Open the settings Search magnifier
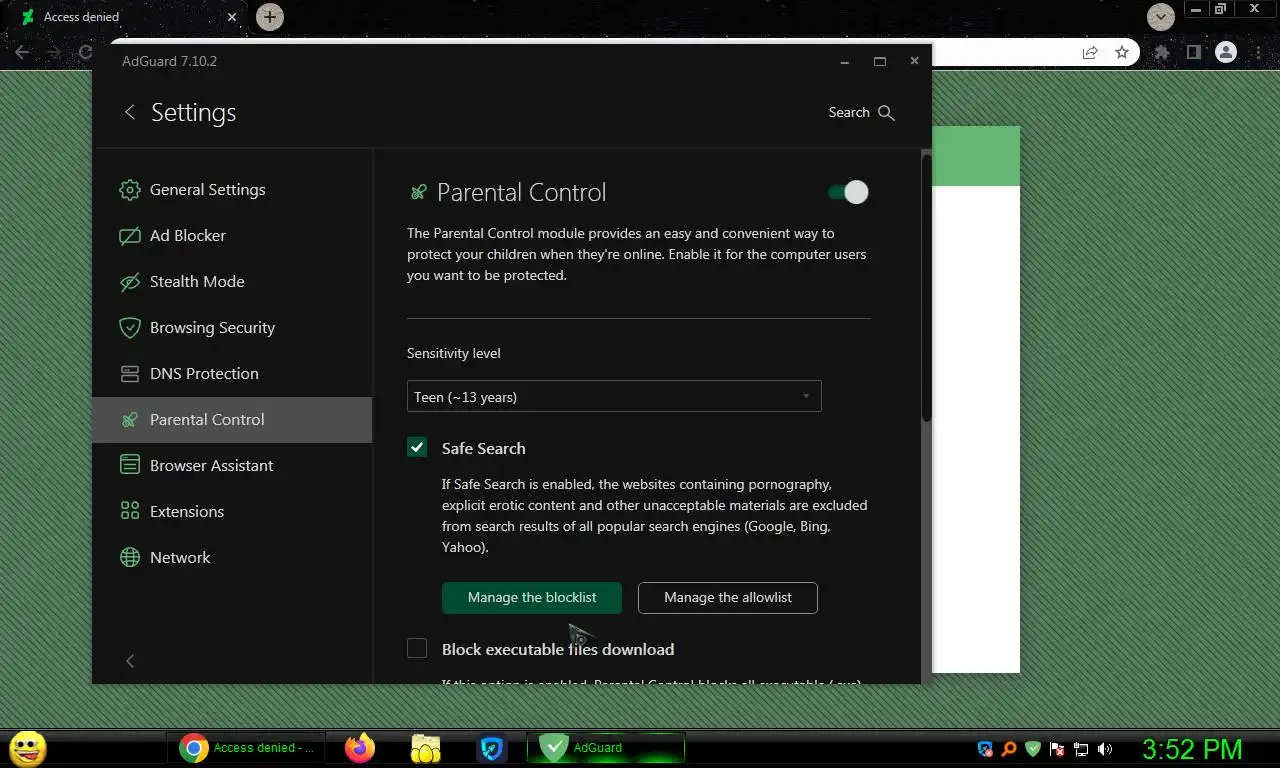Viewport: 1280px width, 768px height. (x=886, y=113)
